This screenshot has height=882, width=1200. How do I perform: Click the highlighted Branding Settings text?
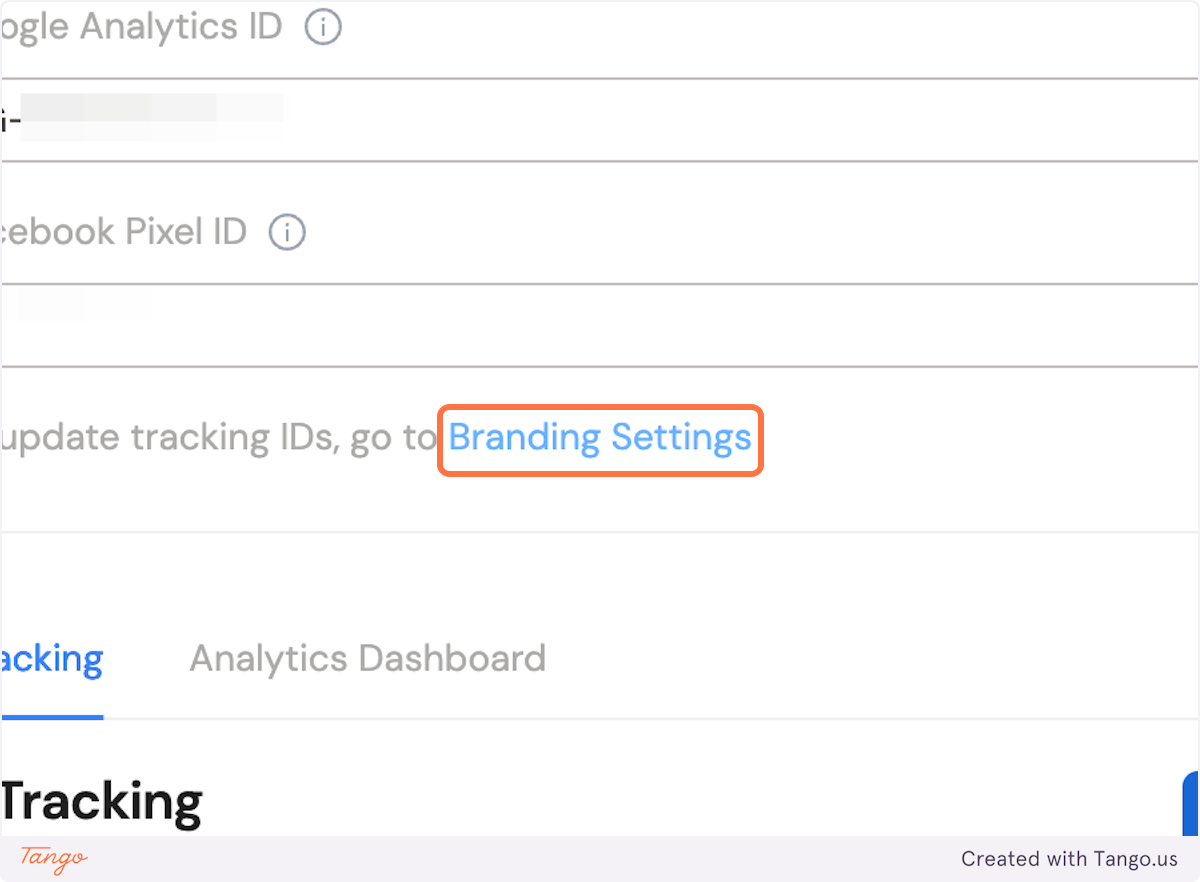click(x=599, y=437)
